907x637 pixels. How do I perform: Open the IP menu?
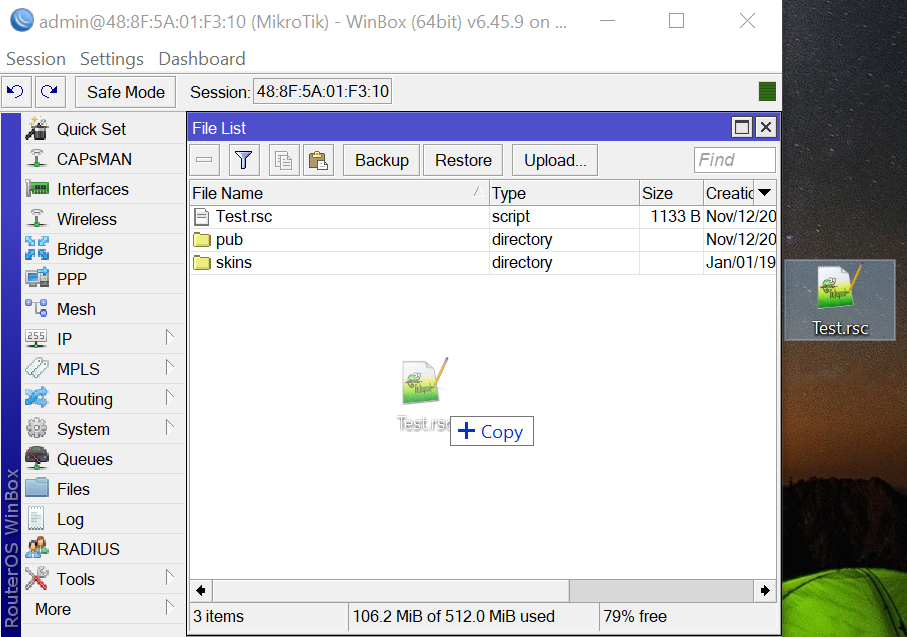click(104, 339)
